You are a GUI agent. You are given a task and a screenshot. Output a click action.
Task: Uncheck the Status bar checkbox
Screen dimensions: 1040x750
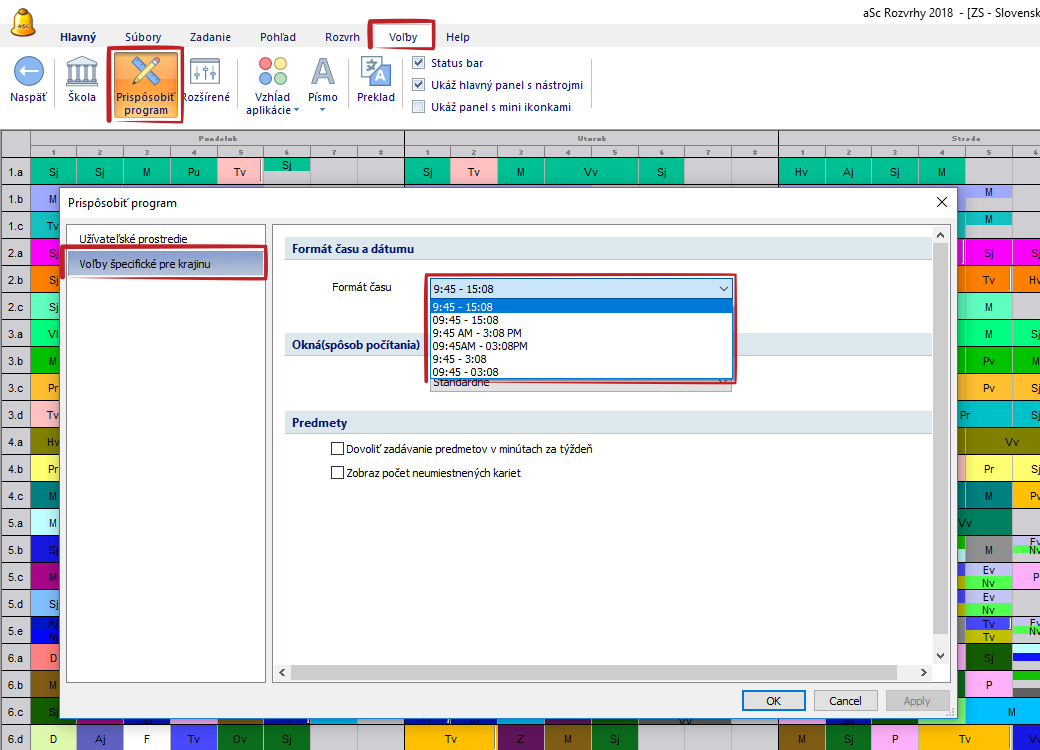(419, 63)
